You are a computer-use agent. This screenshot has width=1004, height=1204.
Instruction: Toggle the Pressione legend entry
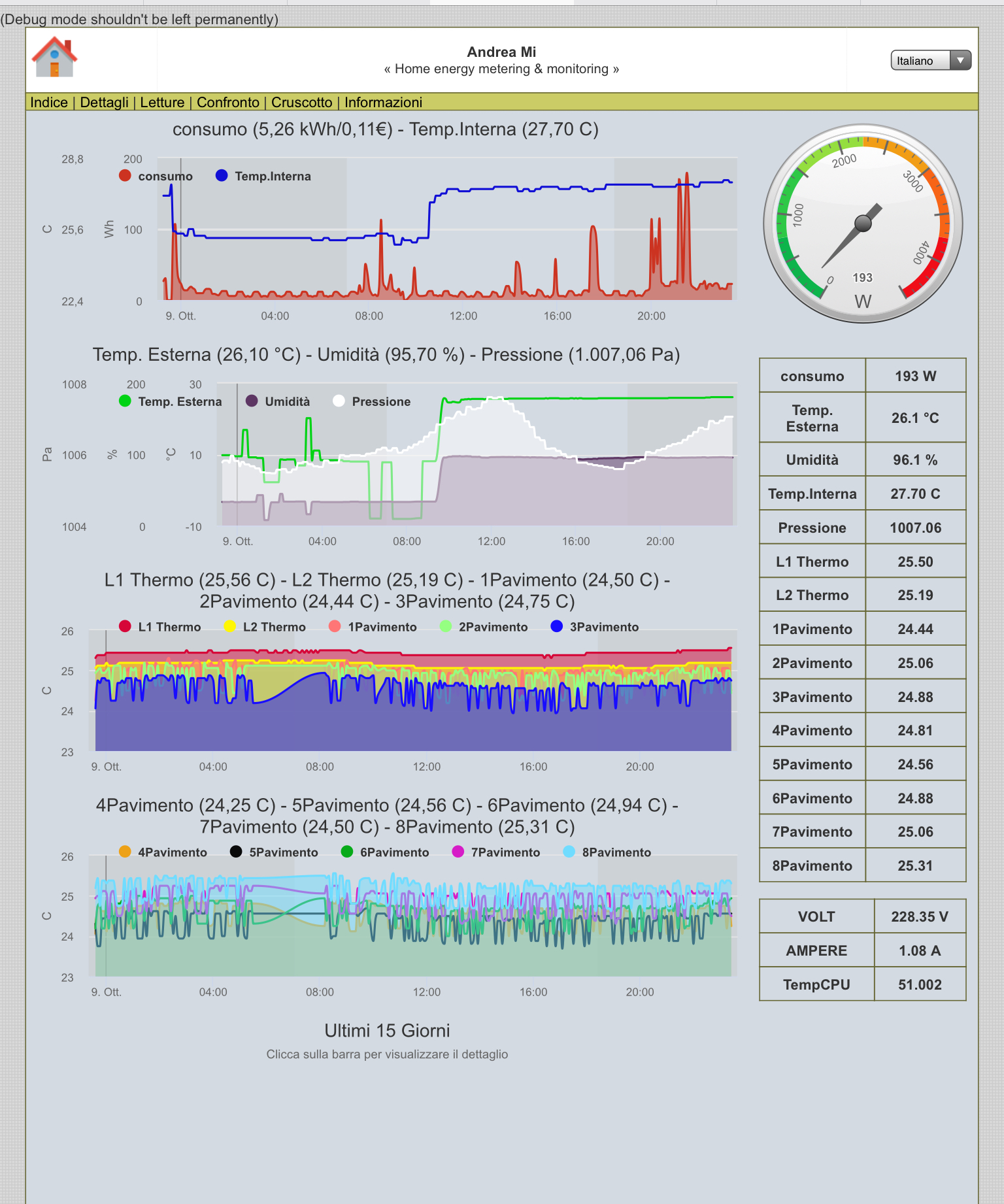371,401
